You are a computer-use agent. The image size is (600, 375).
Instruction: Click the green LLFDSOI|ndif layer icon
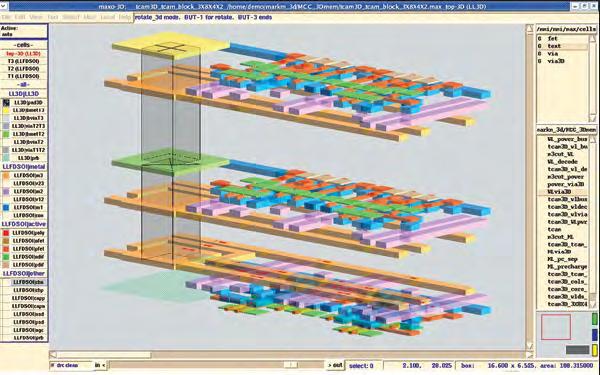[x=6, y=257]
